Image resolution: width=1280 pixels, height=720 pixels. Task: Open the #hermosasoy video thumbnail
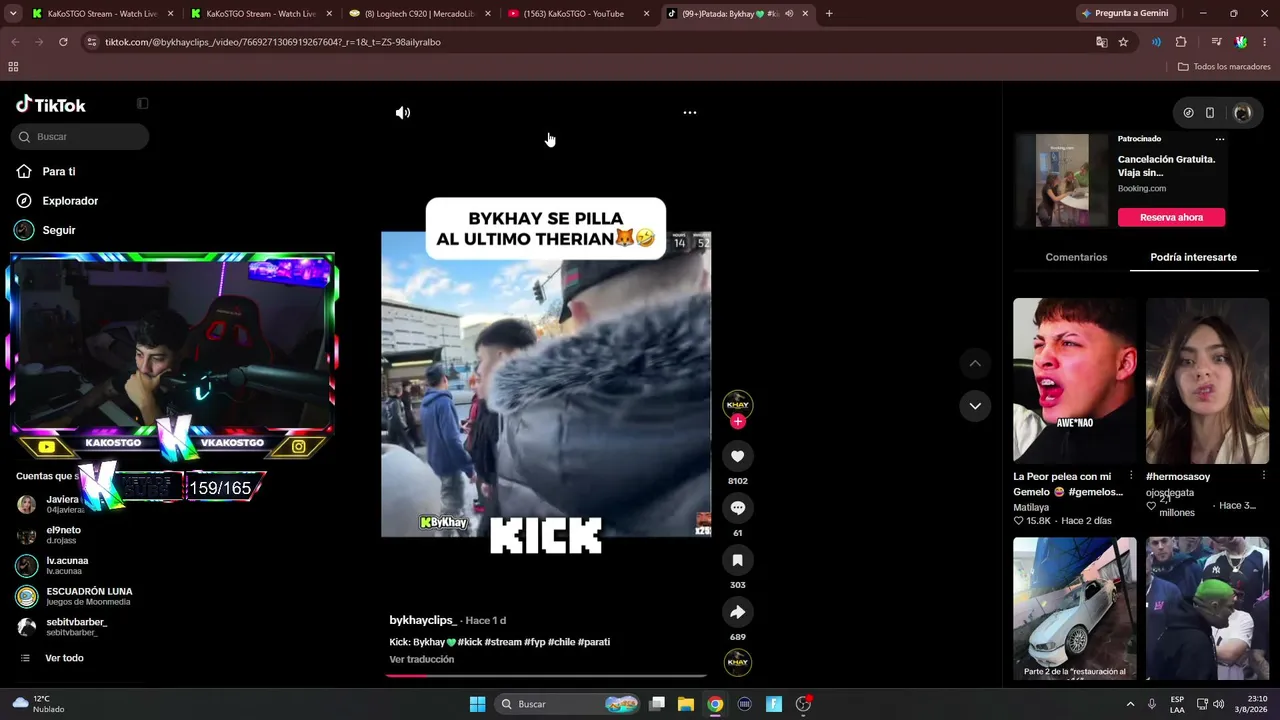[1207, 380]
